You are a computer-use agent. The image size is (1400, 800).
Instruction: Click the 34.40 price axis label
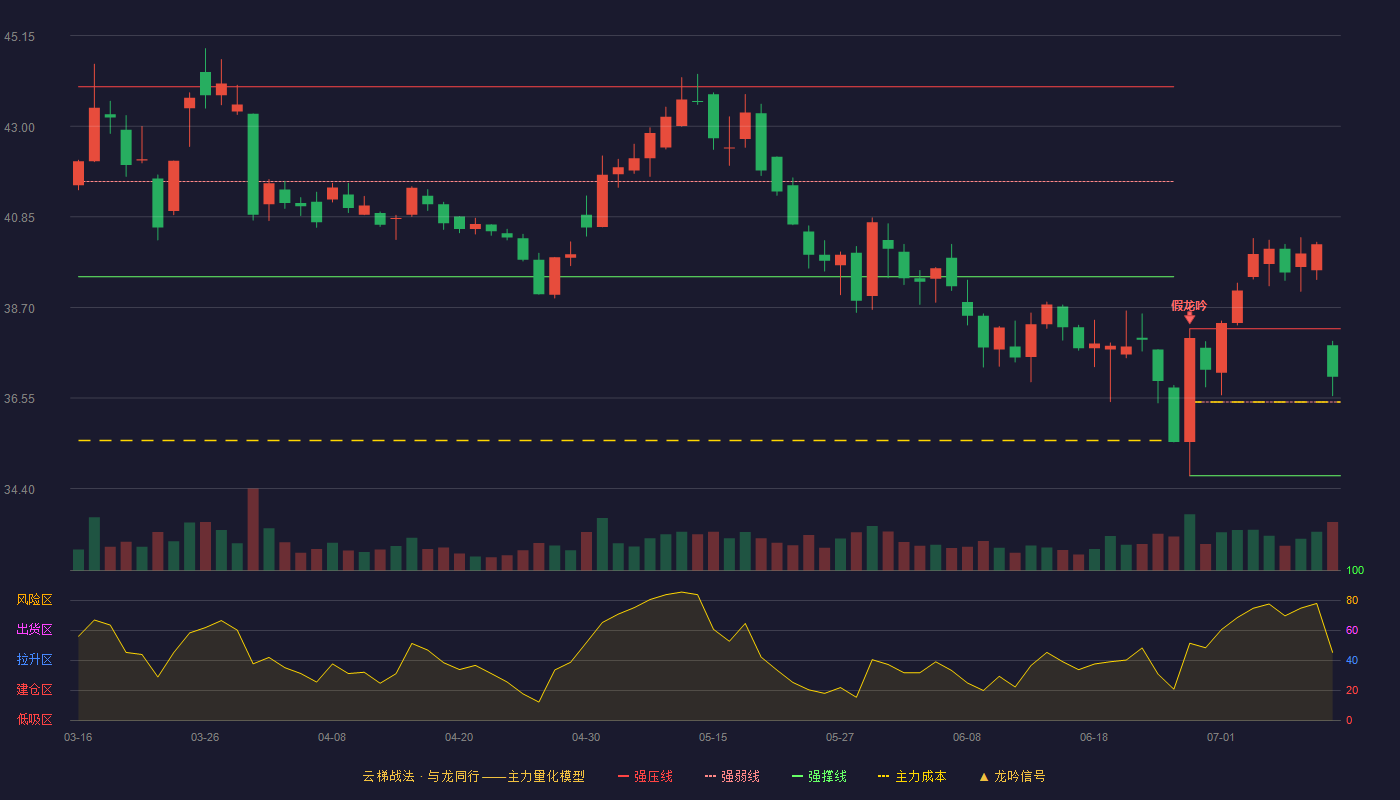tap(19, 489)
